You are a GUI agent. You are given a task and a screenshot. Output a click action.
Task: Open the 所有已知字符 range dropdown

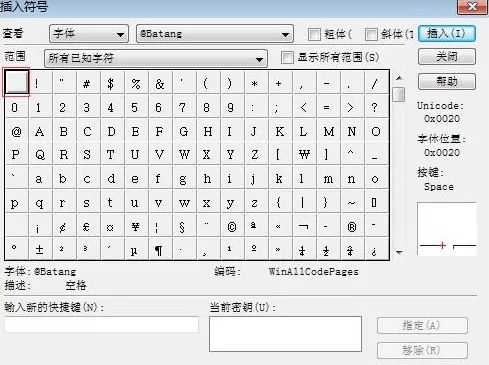tap(156, 59)
